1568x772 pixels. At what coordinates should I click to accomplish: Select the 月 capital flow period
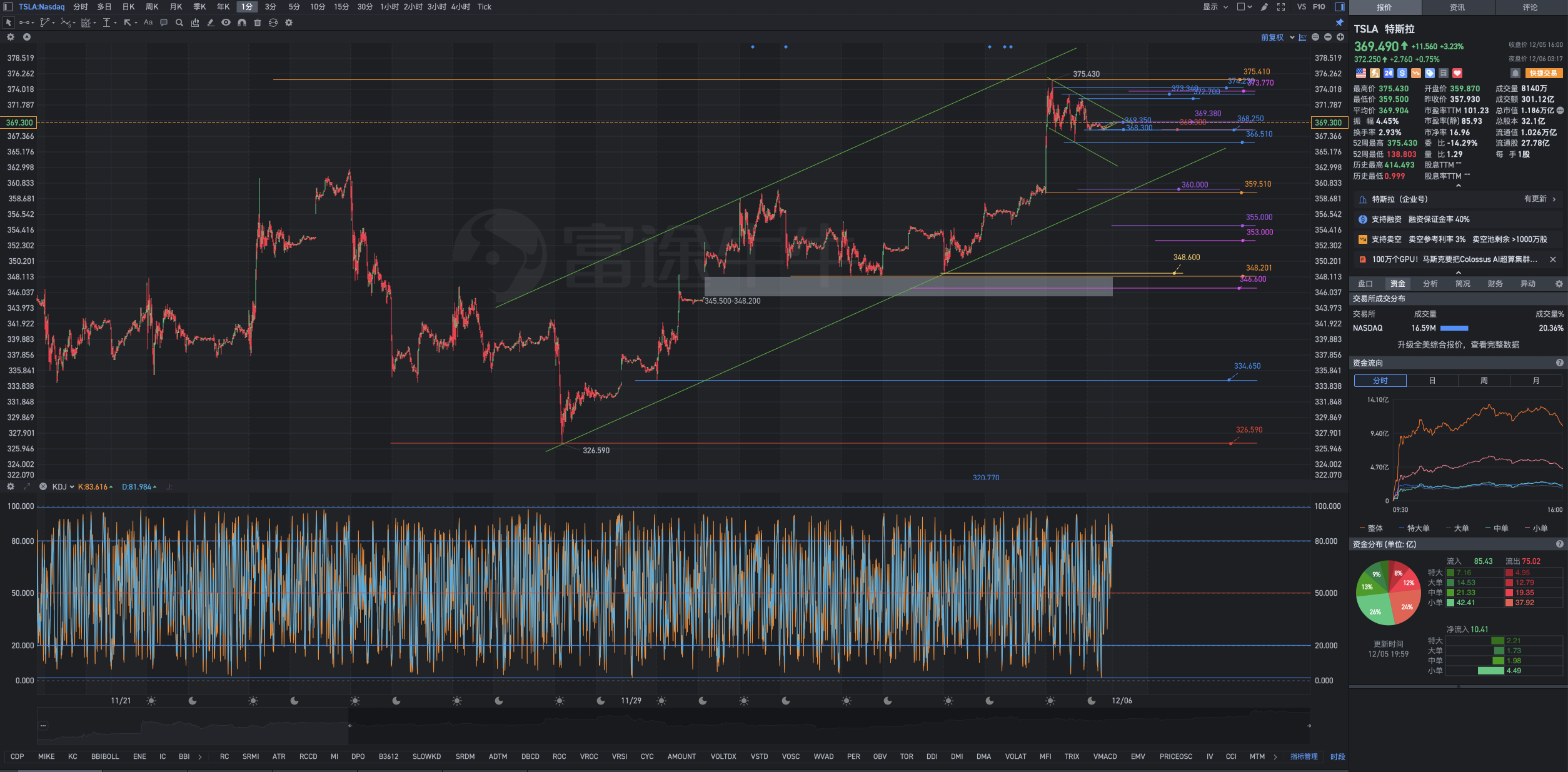(1536, 381)
